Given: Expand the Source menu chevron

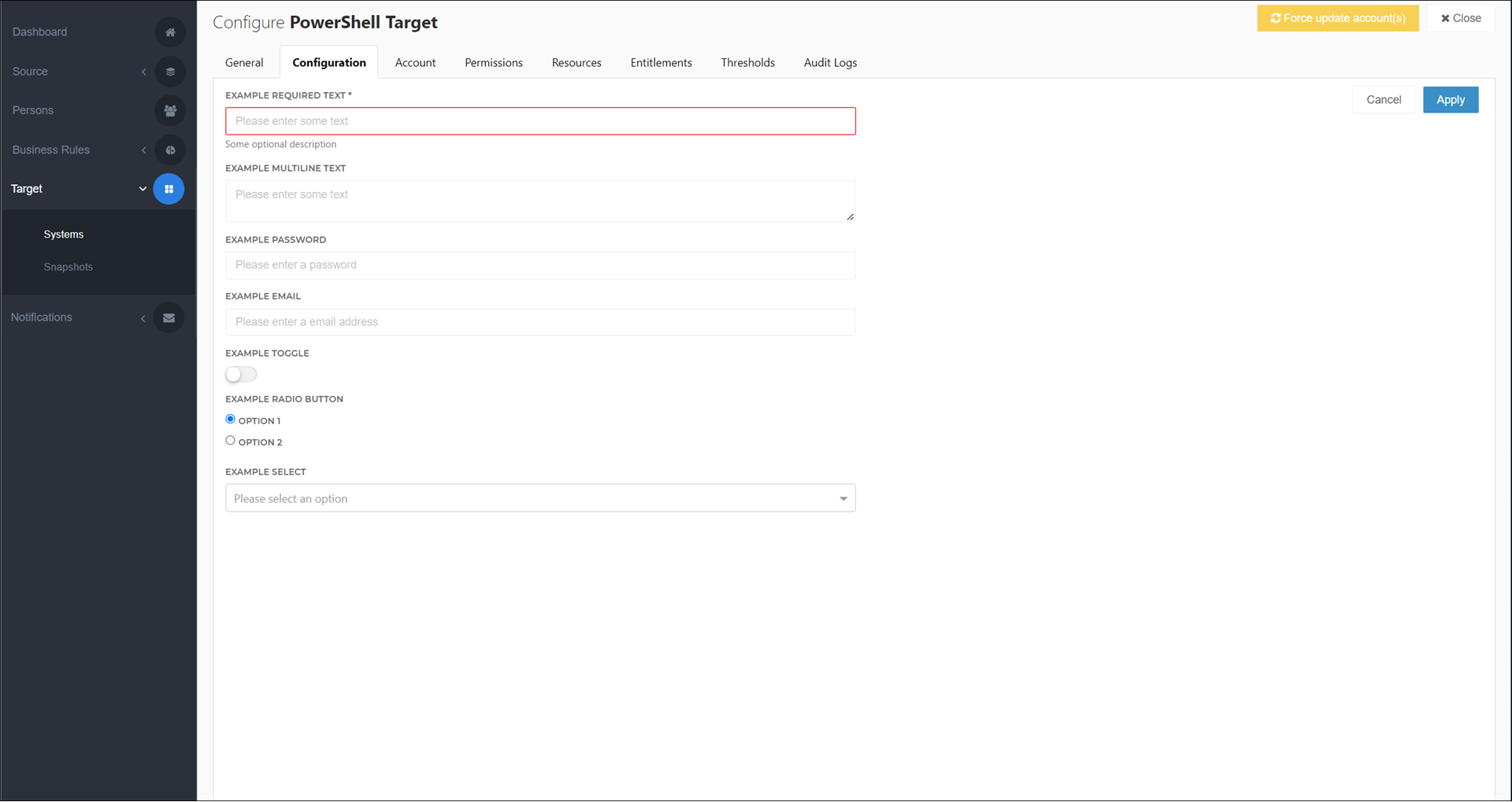Looking at the screenshot, I should tap(143, 72).
